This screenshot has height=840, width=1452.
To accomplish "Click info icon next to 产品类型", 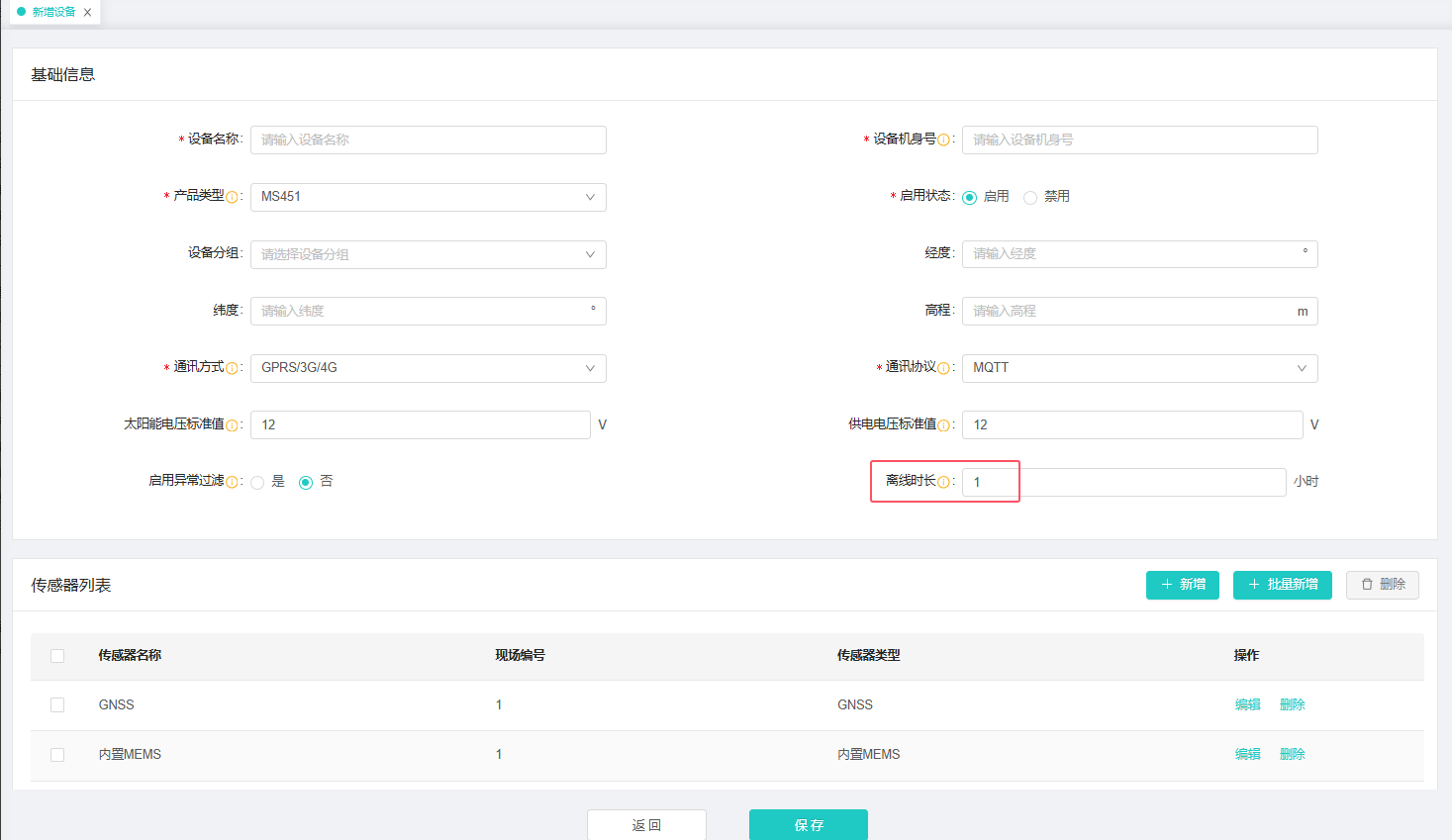I will click(x=232, y=197).
